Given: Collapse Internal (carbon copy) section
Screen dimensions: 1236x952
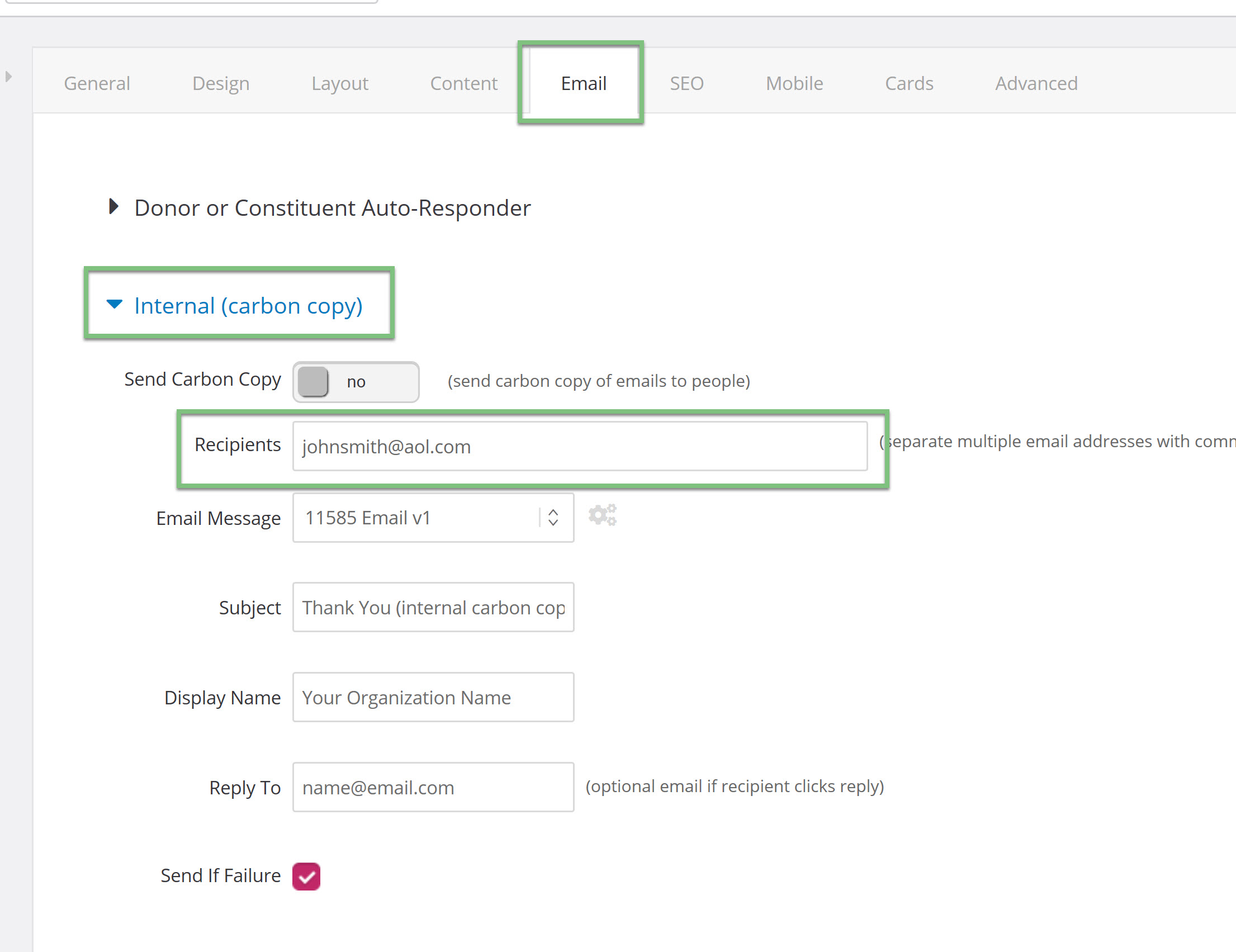Looking at the screenshot, I should coord(234,306).
